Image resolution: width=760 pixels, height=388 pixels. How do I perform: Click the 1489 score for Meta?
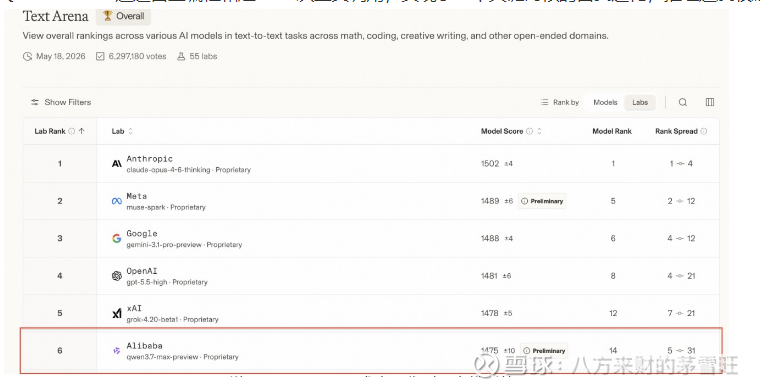click(490, 201)
